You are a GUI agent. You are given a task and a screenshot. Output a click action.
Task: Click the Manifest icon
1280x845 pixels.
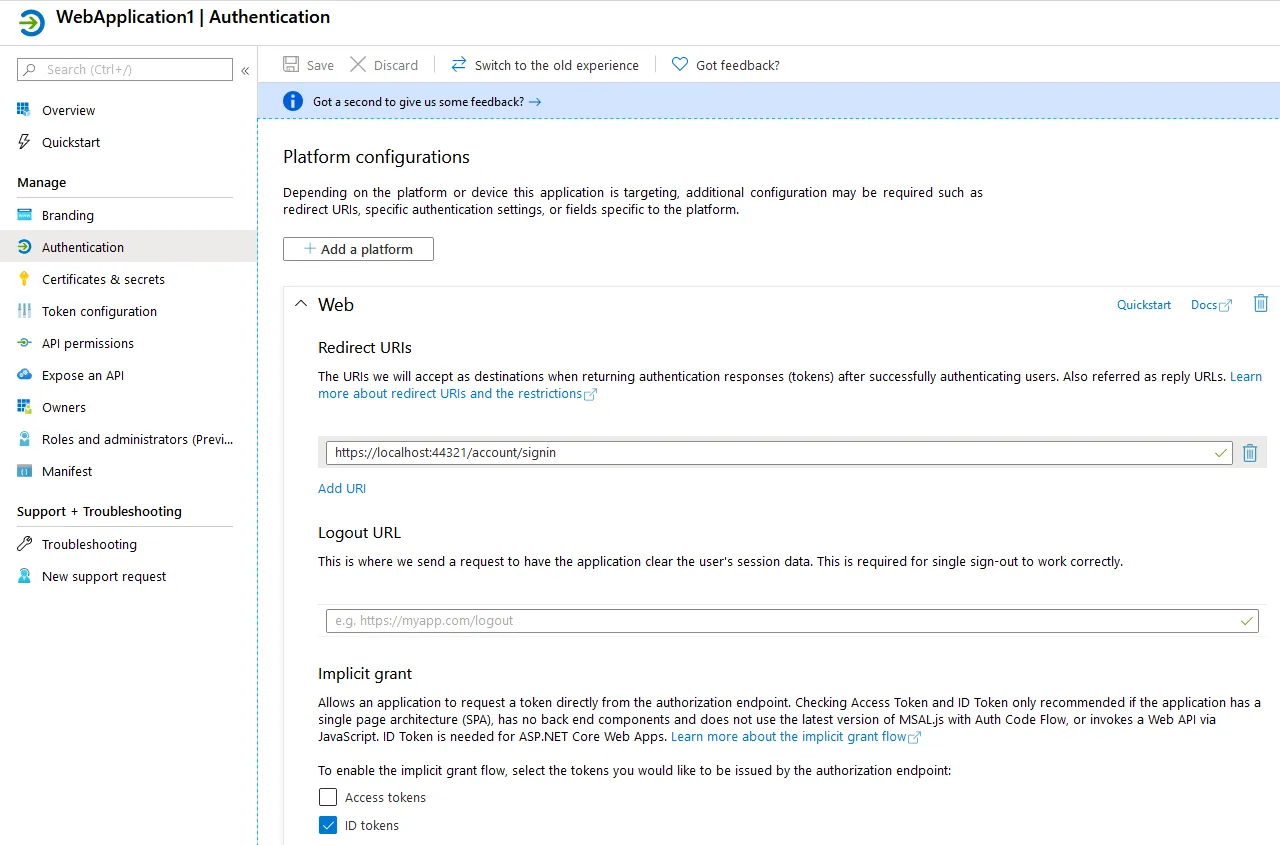pyautogui.click(x=24, y=471)
